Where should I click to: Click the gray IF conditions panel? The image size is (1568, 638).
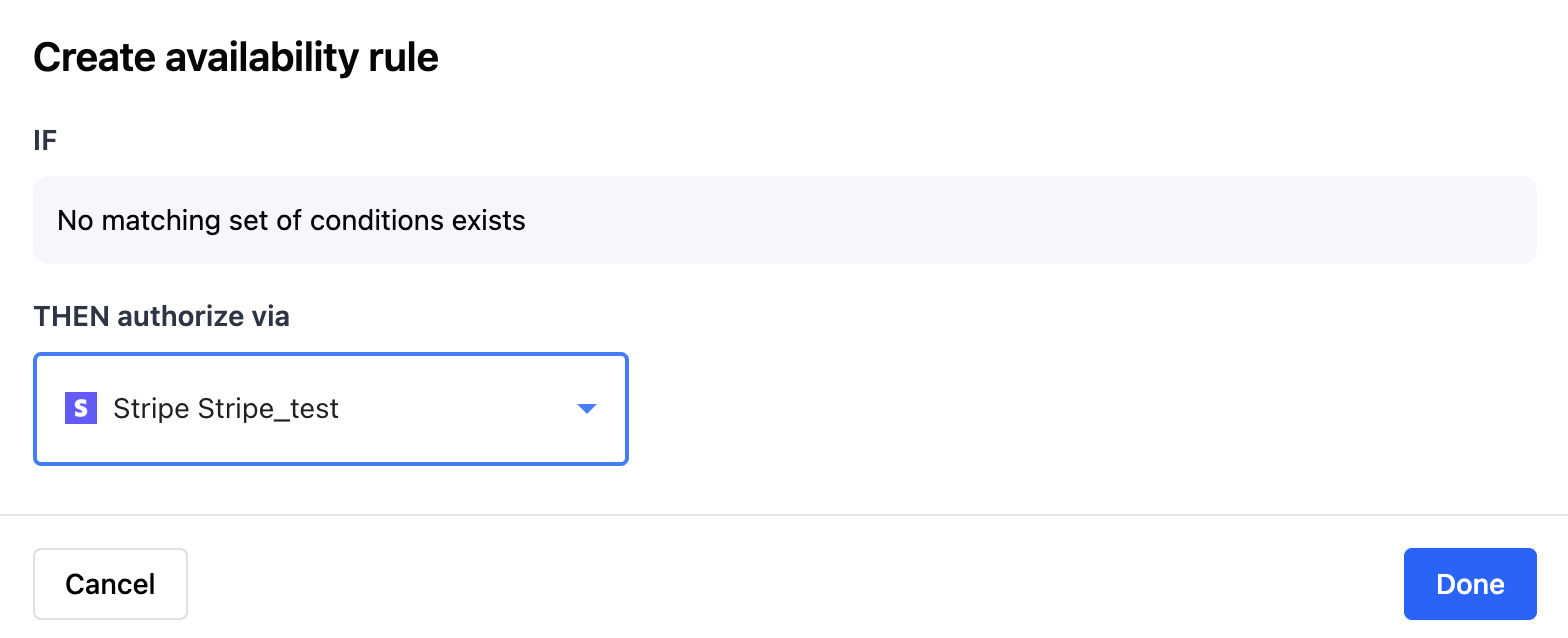tap(785, 220)
